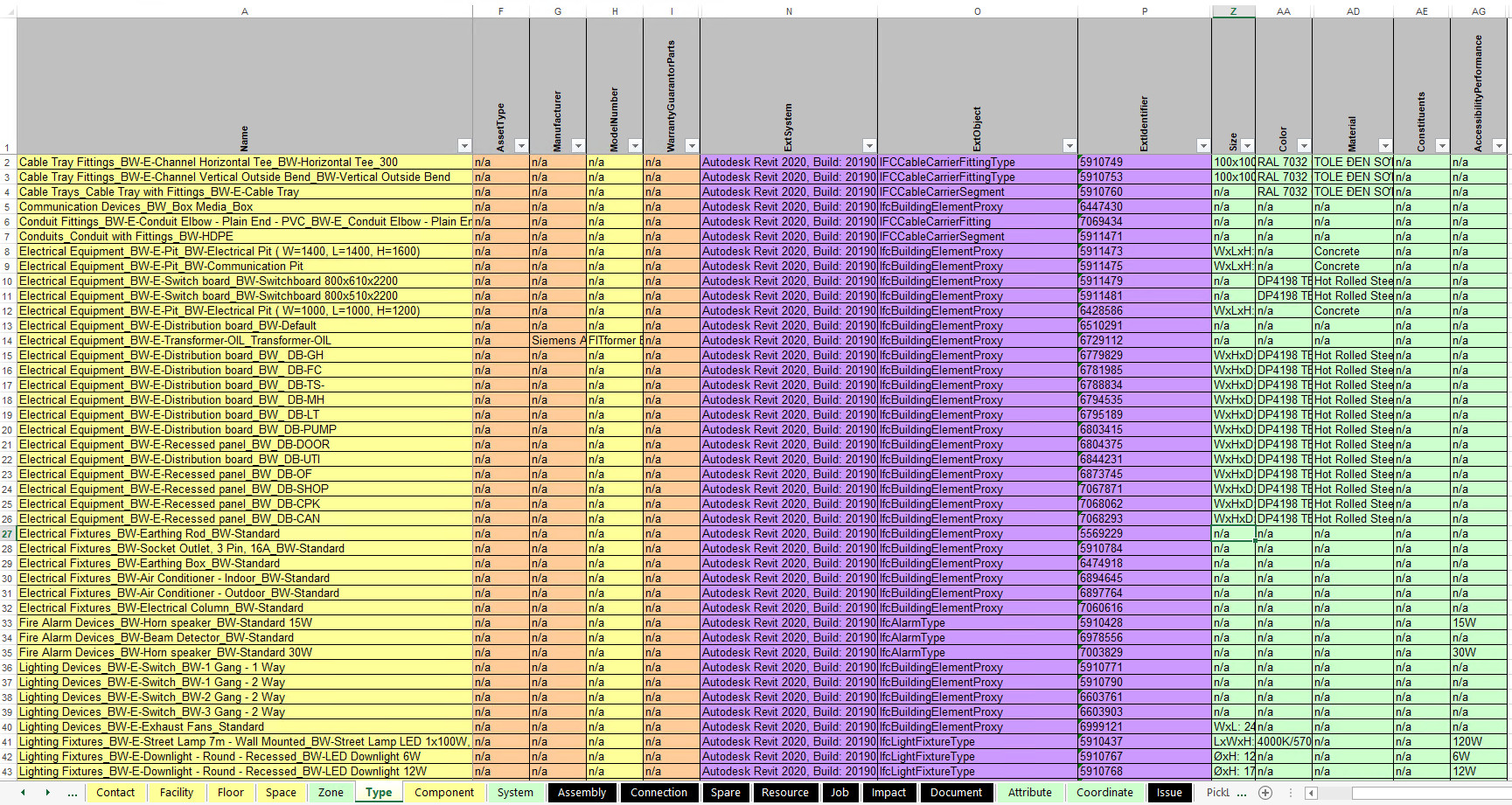Expand the Manufacturer filter arrow
The width and height of the screenshot is (1512, 805).
point(578,146)
